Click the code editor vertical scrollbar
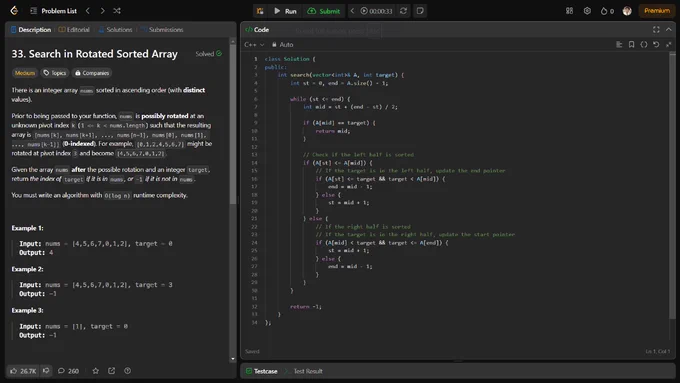The image size is (680, 383). coord(672,187)
